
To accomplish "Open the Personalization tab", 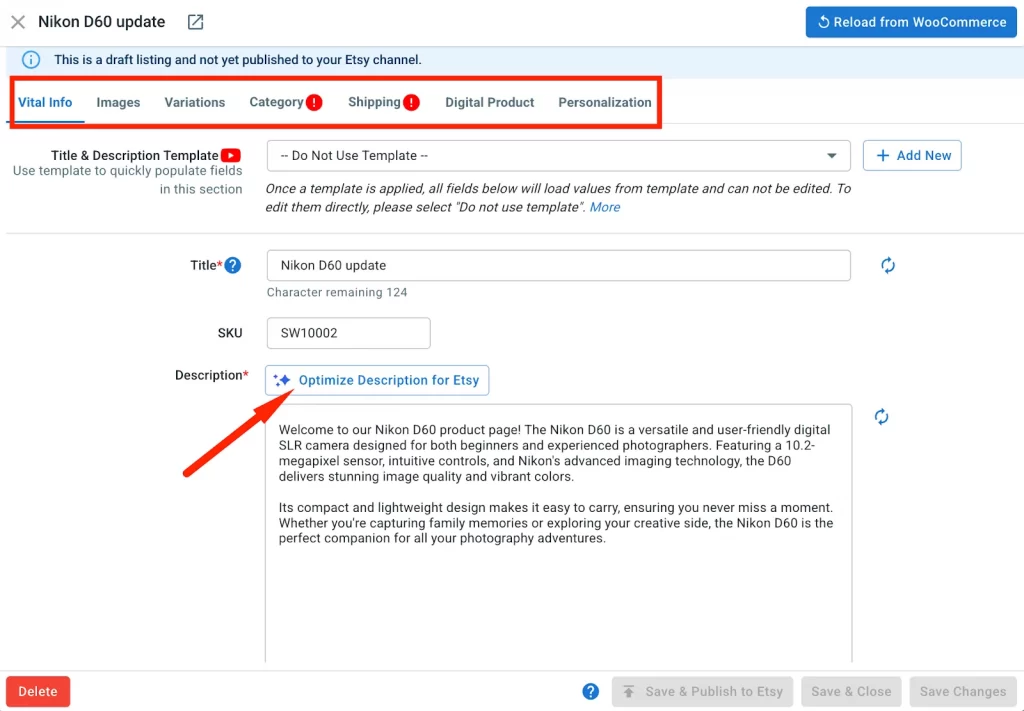I will [604, 102].
